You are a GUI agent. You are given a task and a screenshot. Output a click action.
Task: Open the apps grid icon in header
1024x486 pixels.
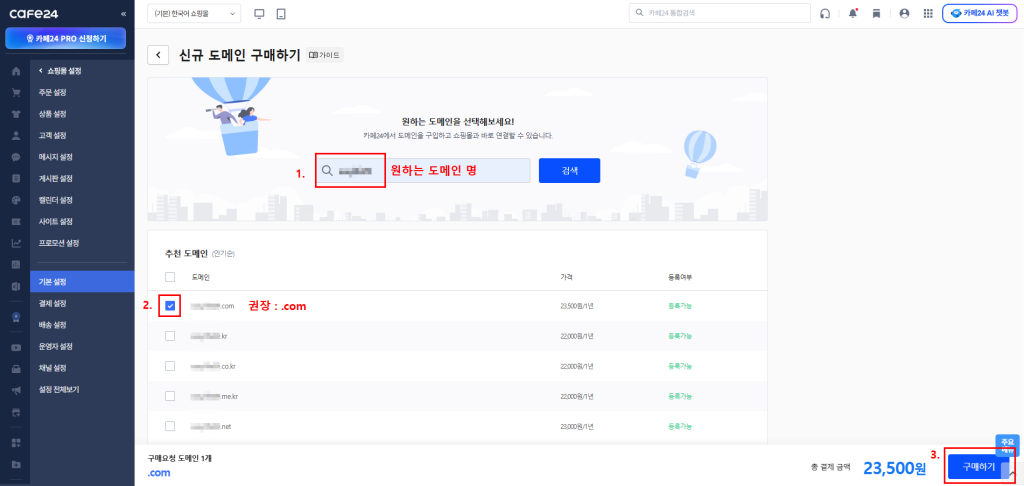tap(928, 14)
